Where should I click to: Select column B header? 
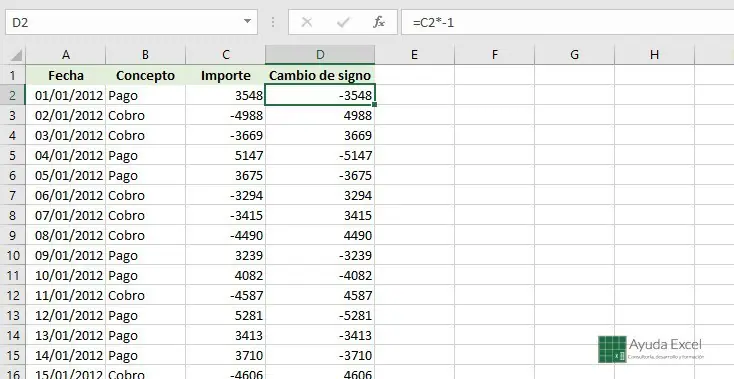click(x=146, y=55)
